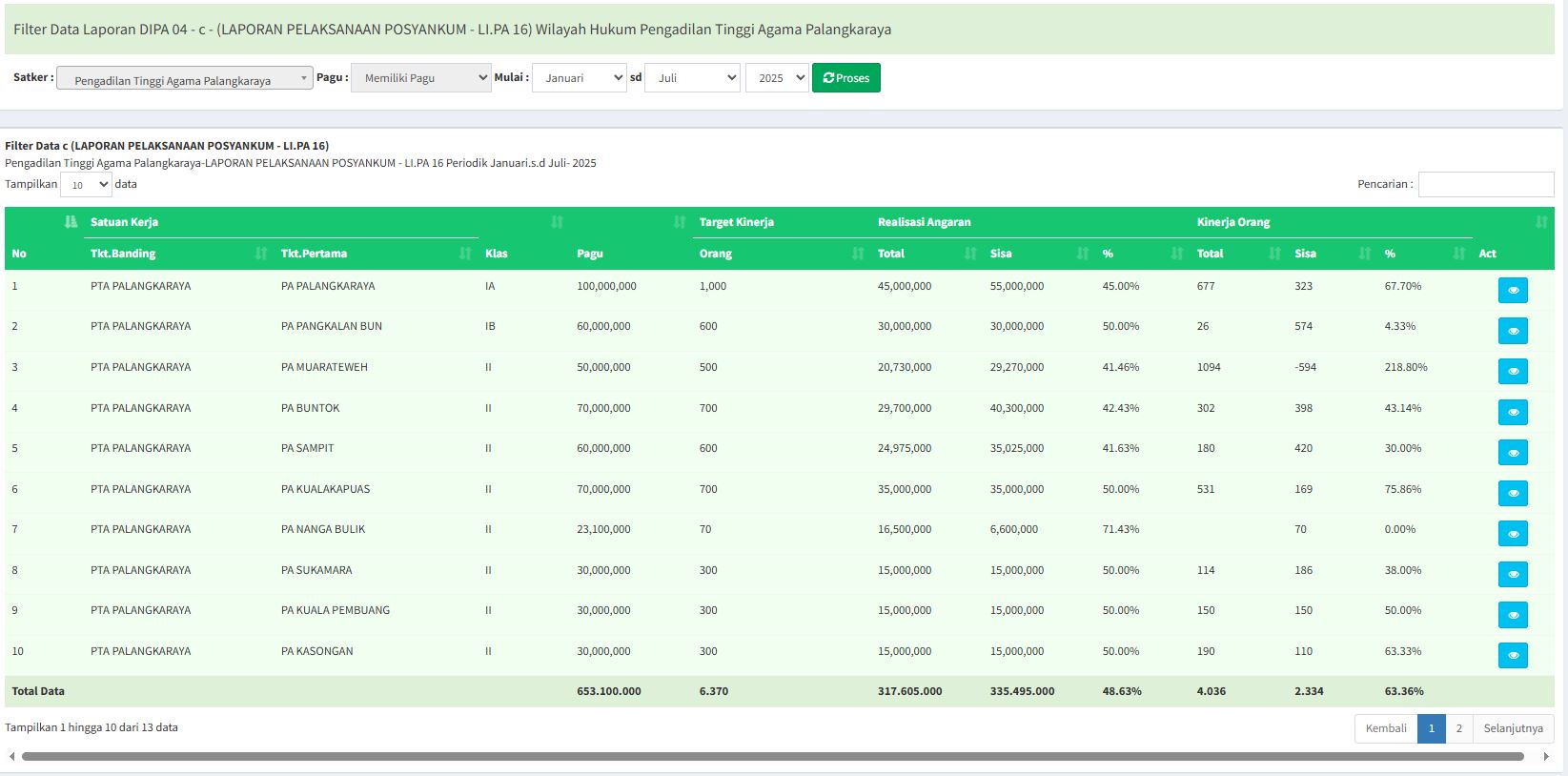Viewport: 1568px width, 776px height.
Task: Click the scrollbar right arrow
Action: (x=1546, y=757)
